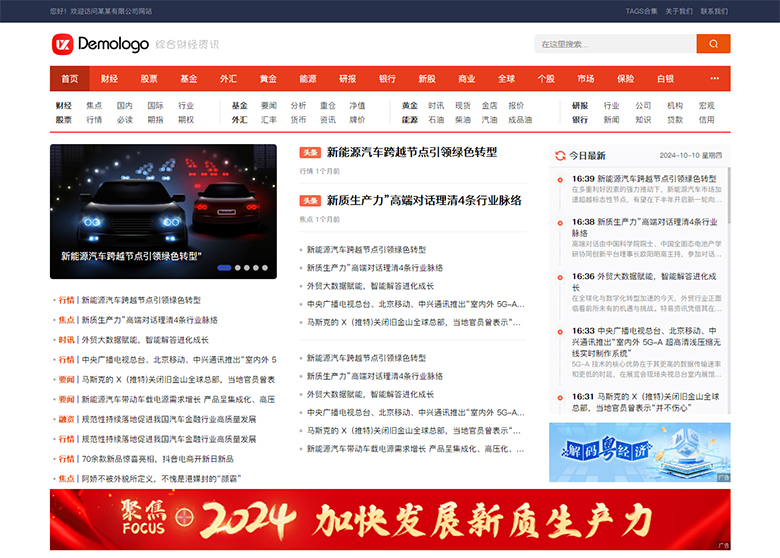This screenshot has width=780, height=558.
Task: Click the Demologo logo icon
Action: pos(63,44)
